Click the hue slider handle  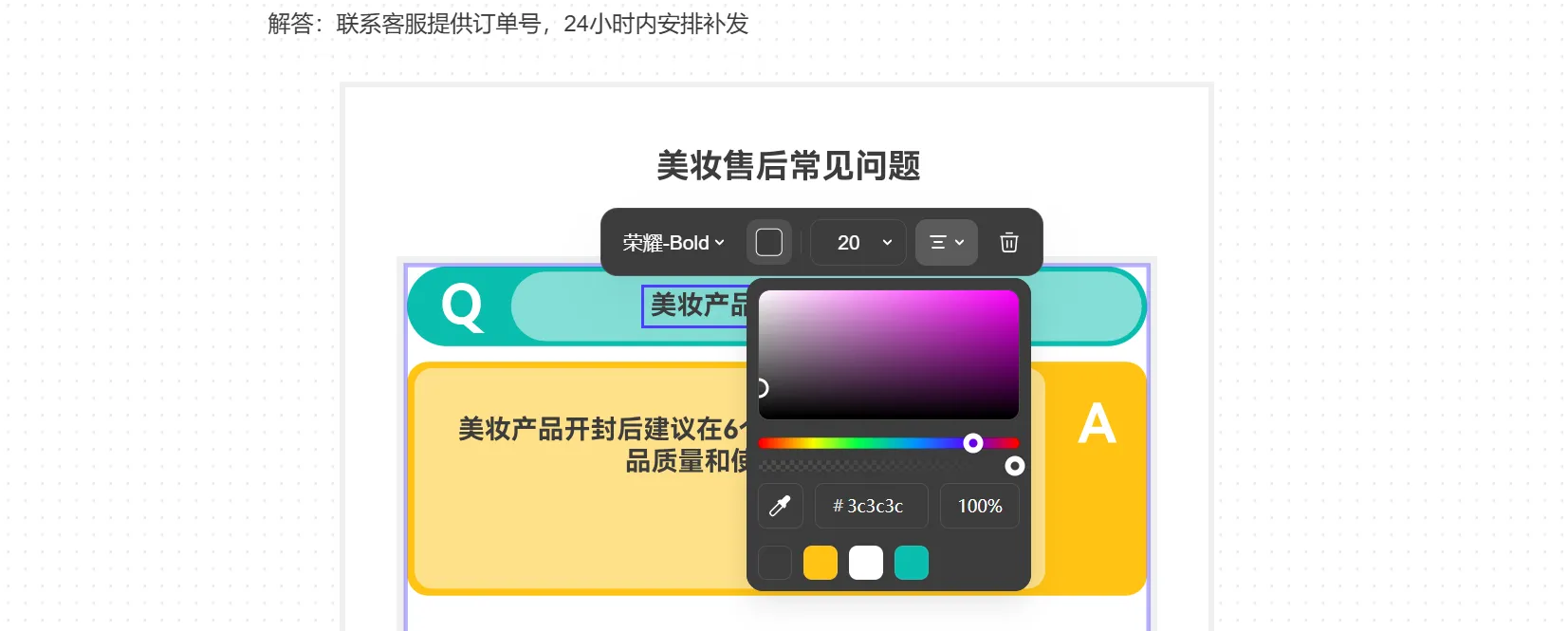click(973, 443)
